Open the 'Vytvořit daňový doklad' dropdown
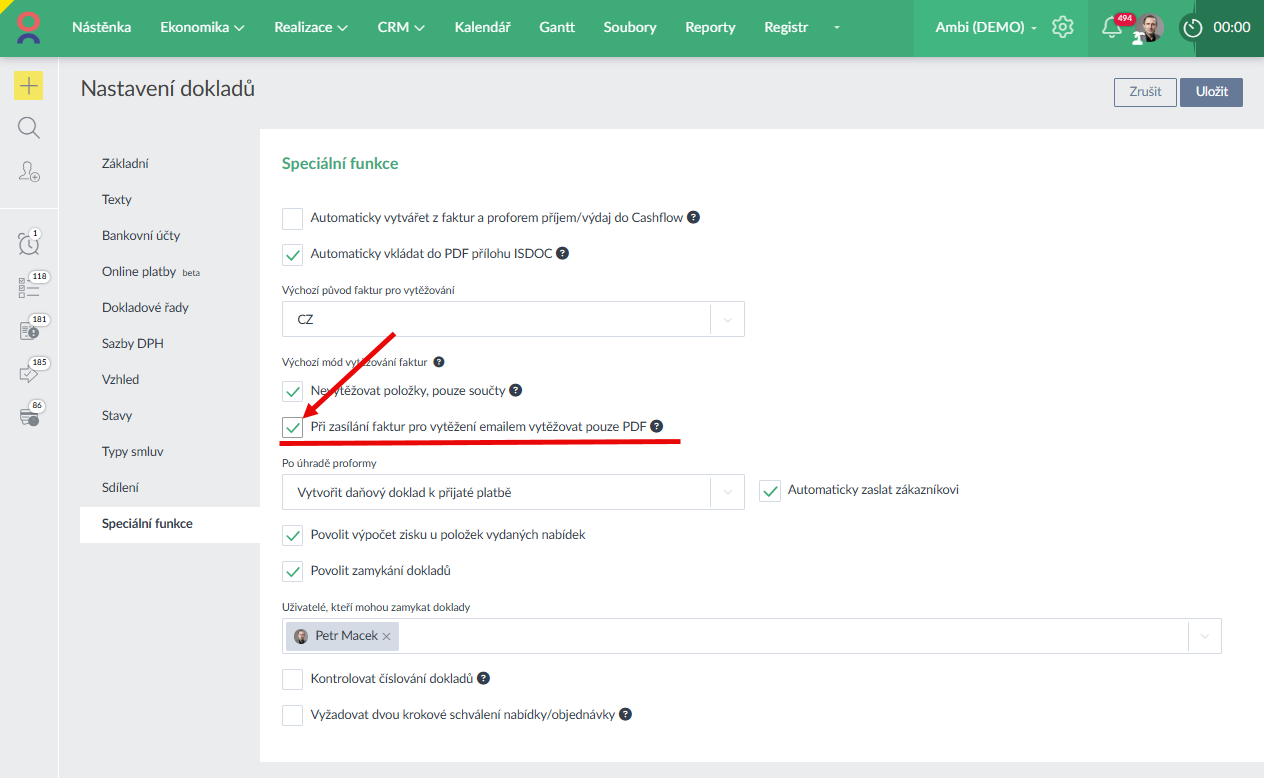1264x778 pixels. click(727, 492)
